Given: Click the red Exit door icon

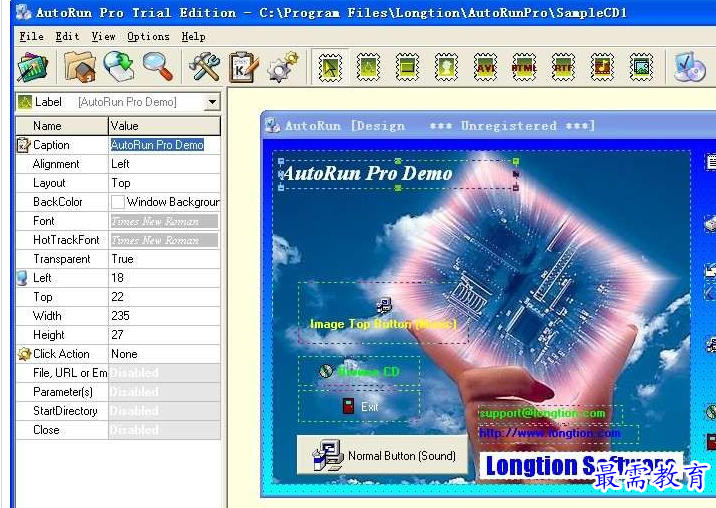Looking at the screenshot, I should coord(348,406).
